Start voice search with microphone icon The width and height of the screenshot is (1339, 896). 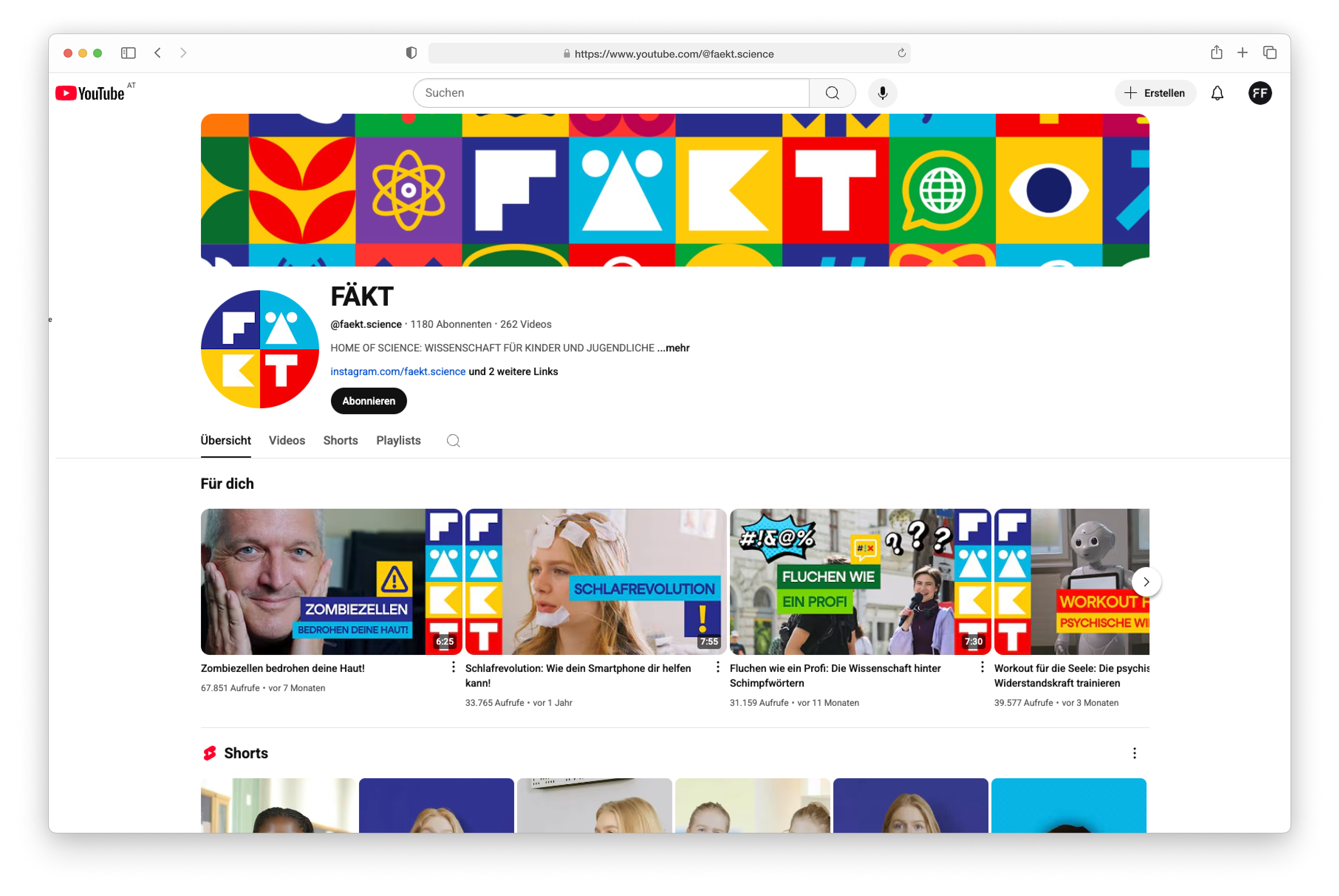882,93
